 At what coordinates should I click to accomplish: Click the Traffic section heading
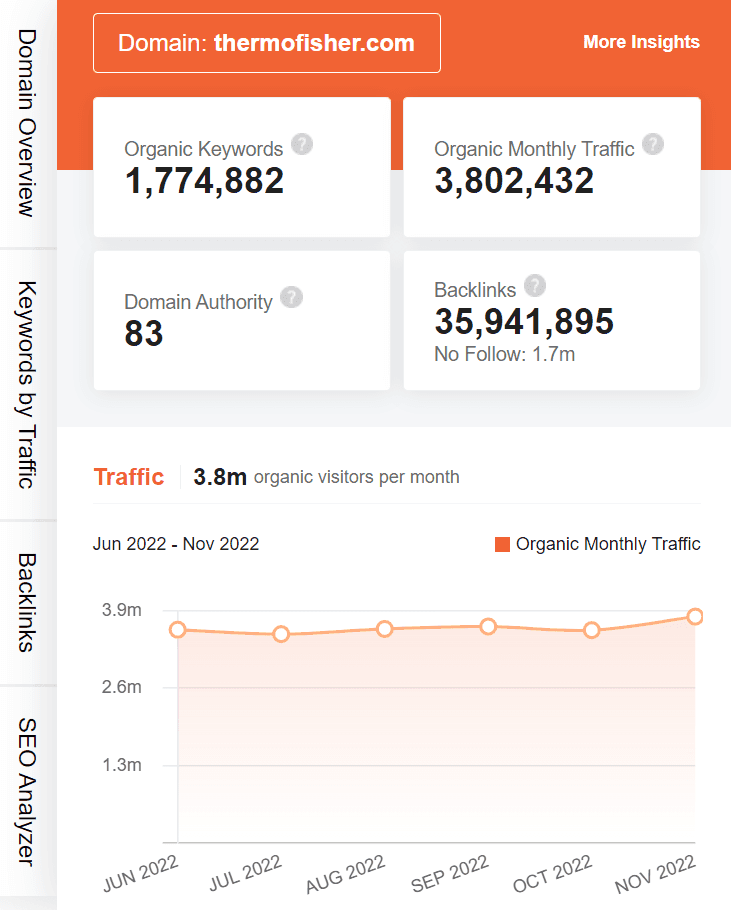129,477
